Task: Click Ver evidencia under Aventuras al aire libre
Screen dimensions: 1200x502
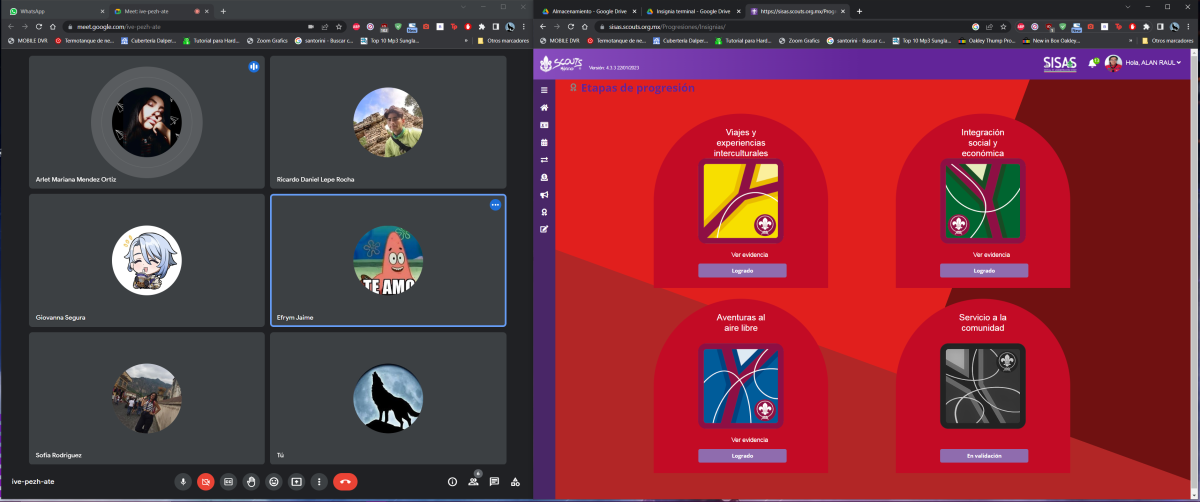Action: [x=742, y=440]
